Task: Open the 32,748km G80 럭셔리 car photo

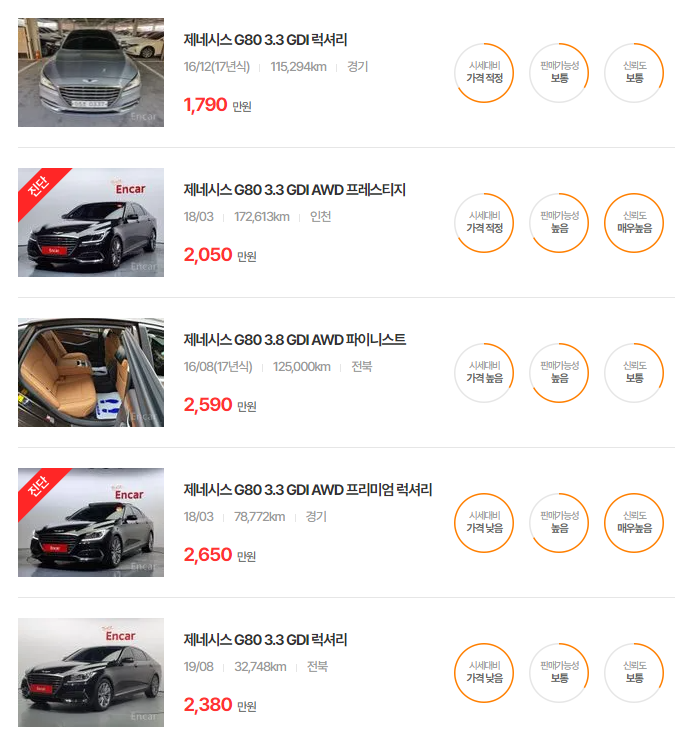Action: (91, 672)
